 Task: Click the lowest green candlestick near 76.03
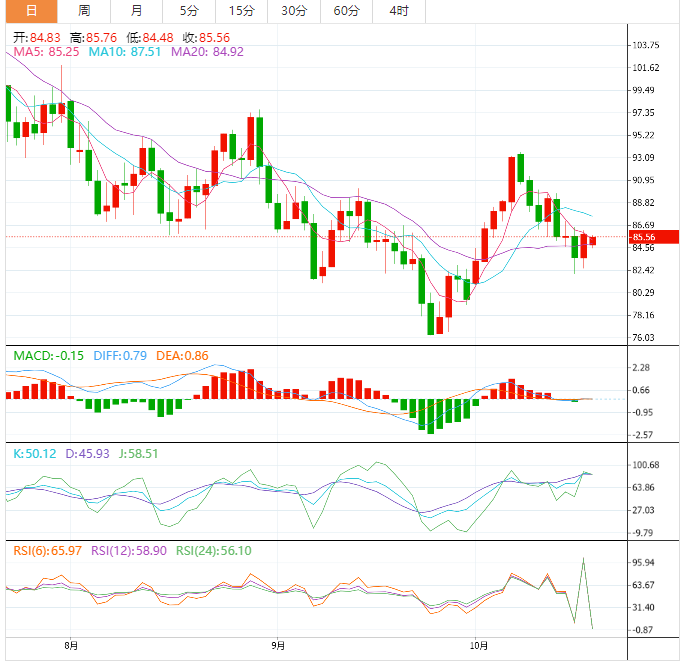(431, 318)
